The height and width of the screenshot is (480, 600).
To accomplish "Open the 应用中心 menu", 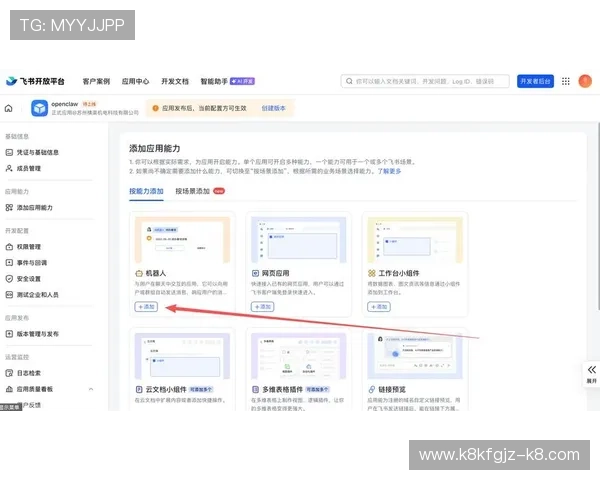I will 135,81.
